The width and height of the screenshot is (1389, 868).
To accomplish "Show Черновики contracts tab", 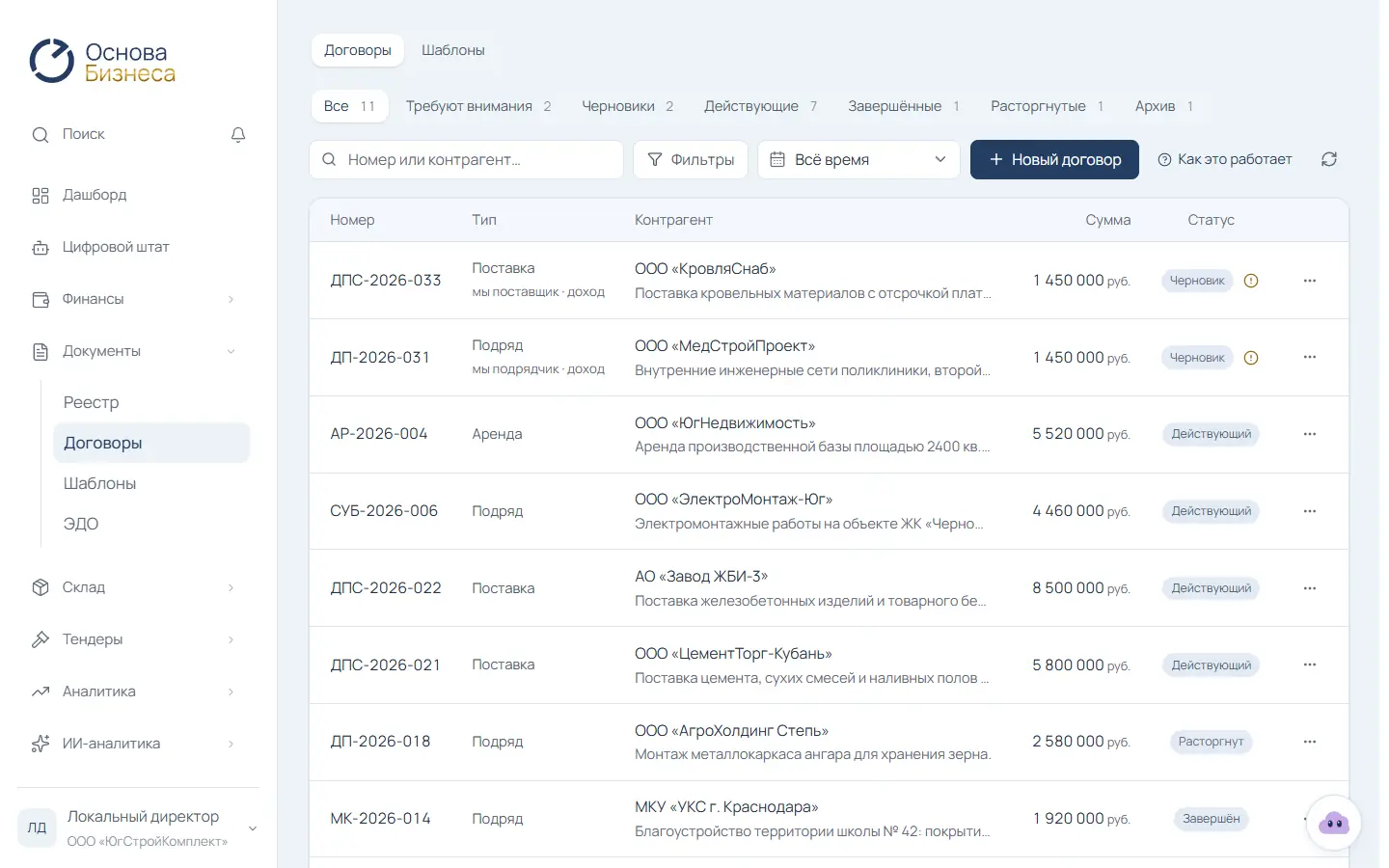I will point(628,106).
